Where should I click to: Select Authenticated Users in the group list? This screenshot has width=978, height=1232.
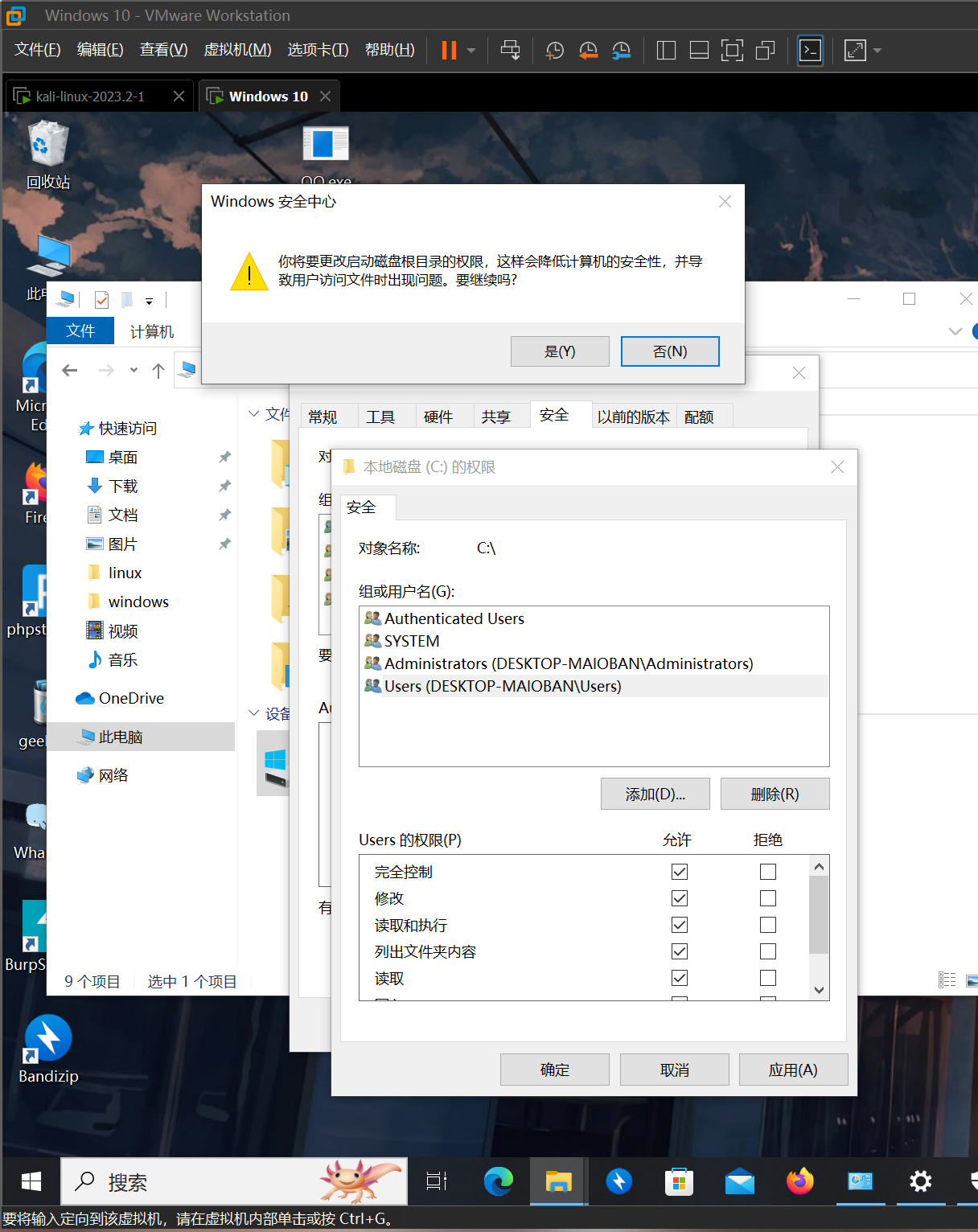454,618
